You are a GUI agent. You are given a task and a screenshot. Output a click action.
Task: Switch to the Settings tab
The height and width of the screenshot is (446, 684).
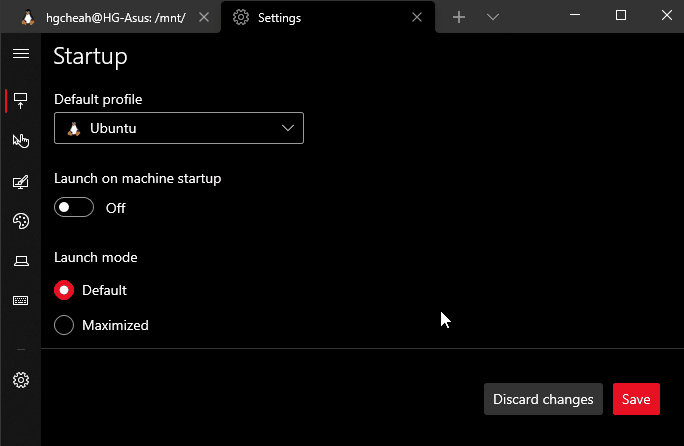pos(327,17)
